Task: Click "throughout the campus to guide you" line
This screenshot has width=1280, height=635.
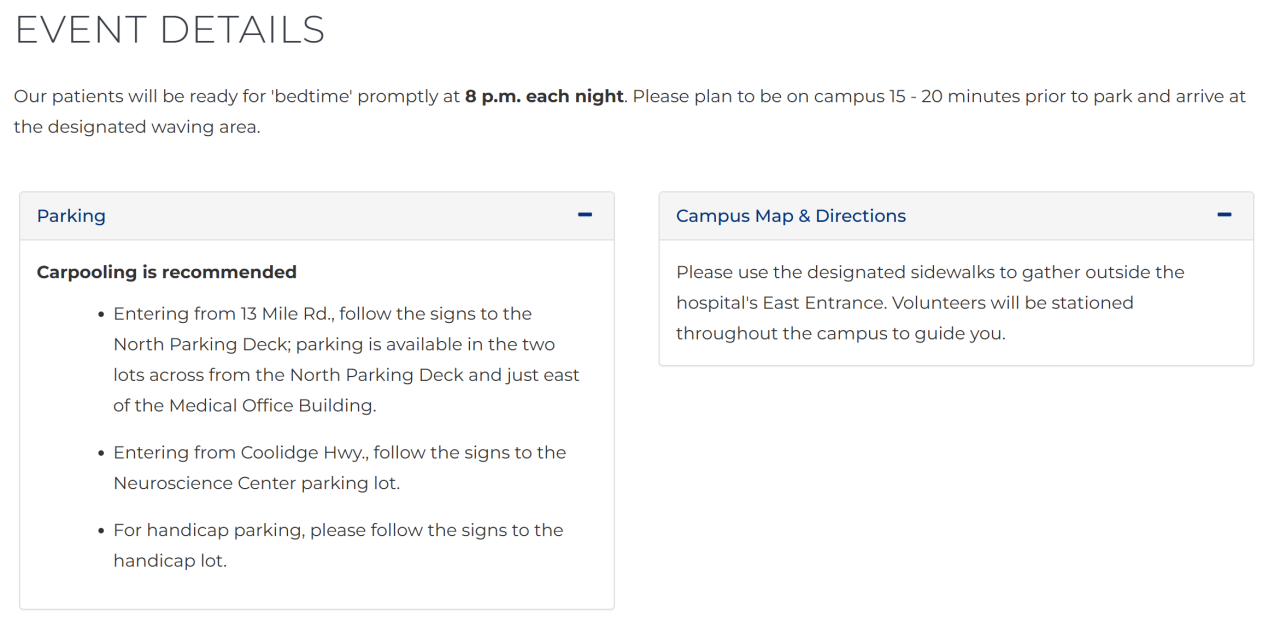Action: 840,334
